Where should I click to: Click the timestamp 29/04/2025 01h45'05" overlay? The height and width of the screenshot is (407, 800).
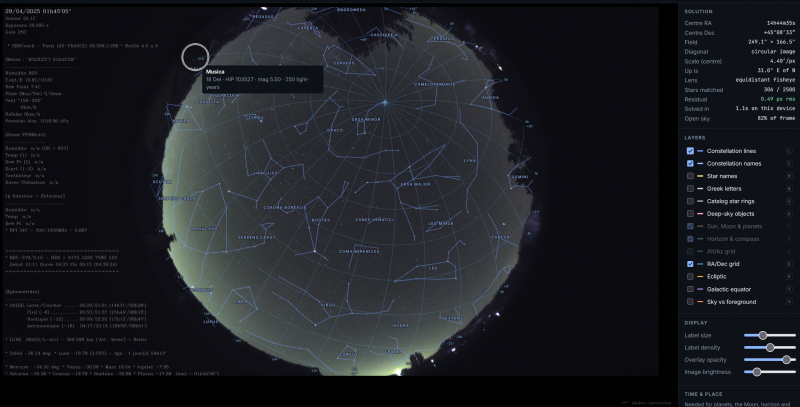[x=38, y=11]
